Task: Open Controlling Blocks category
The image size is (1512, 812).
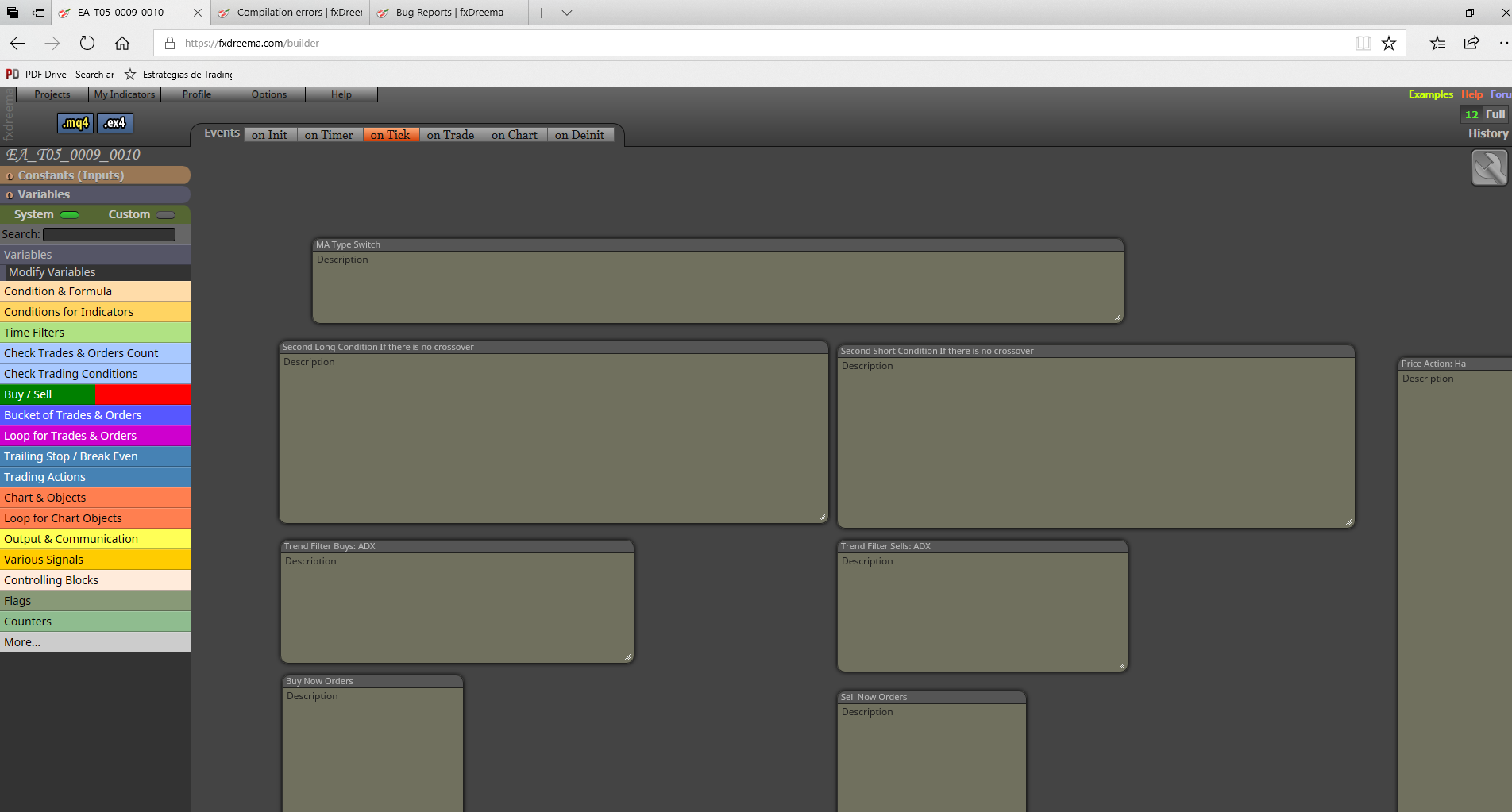Action: click(95, 580)
